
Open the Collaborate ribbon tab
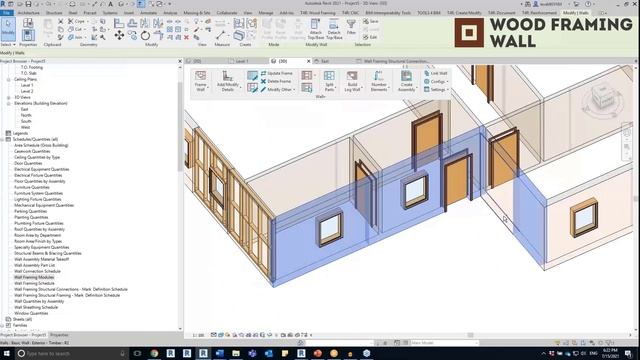[x=227, y=13]
